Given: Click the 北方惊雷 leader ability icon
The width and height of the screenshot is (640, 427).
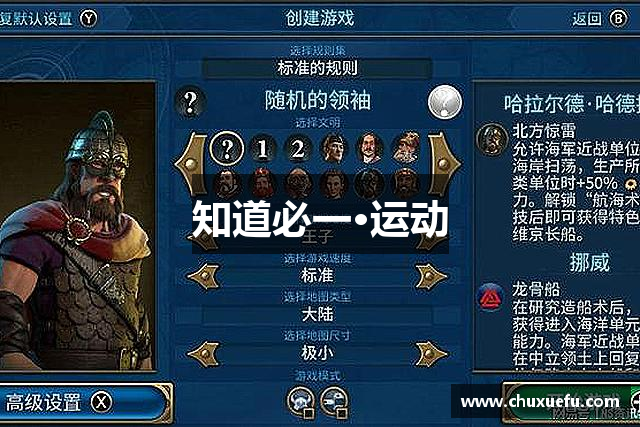Looking at the screenshot, I should point(492,139).
